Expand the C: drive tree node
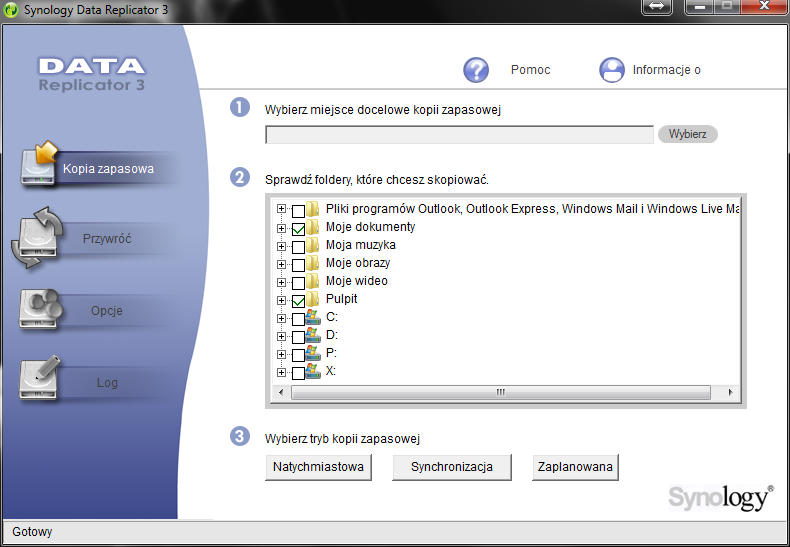Screen dimensions: 790x547 click(281, 318)
